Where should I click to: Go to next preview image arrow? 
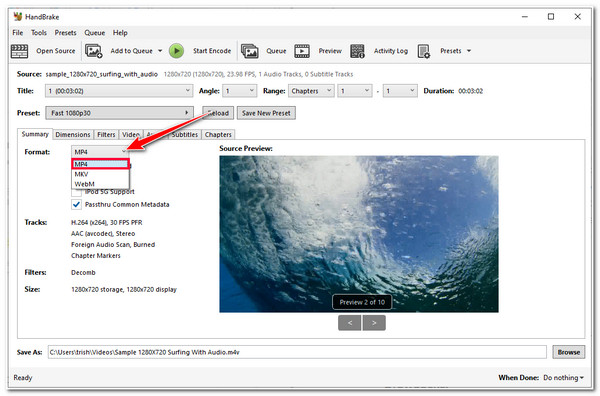(374, 323)
